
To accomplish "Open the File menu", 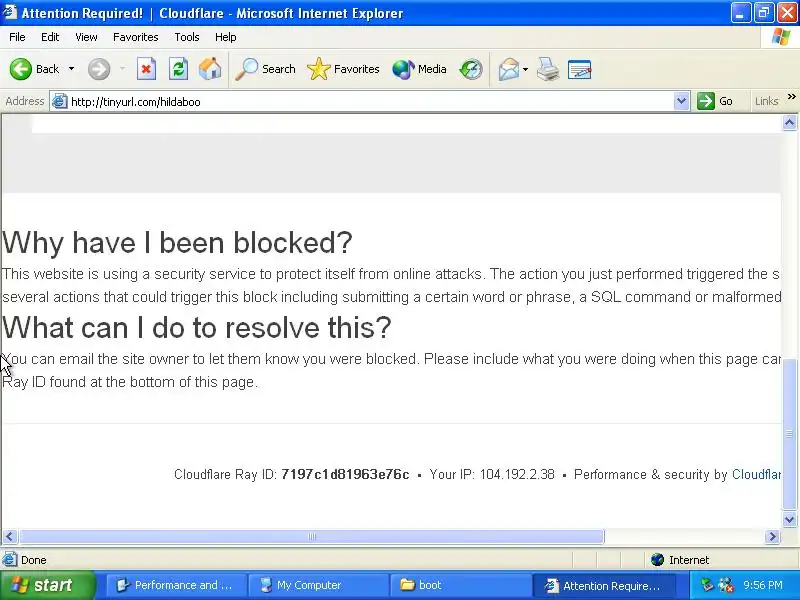I will pyautogui.click(x=17, y=37).
